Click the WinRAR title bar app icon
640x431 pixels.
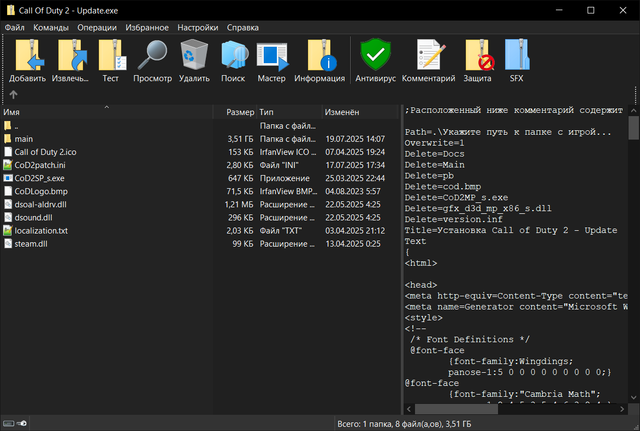click(10, 10)
